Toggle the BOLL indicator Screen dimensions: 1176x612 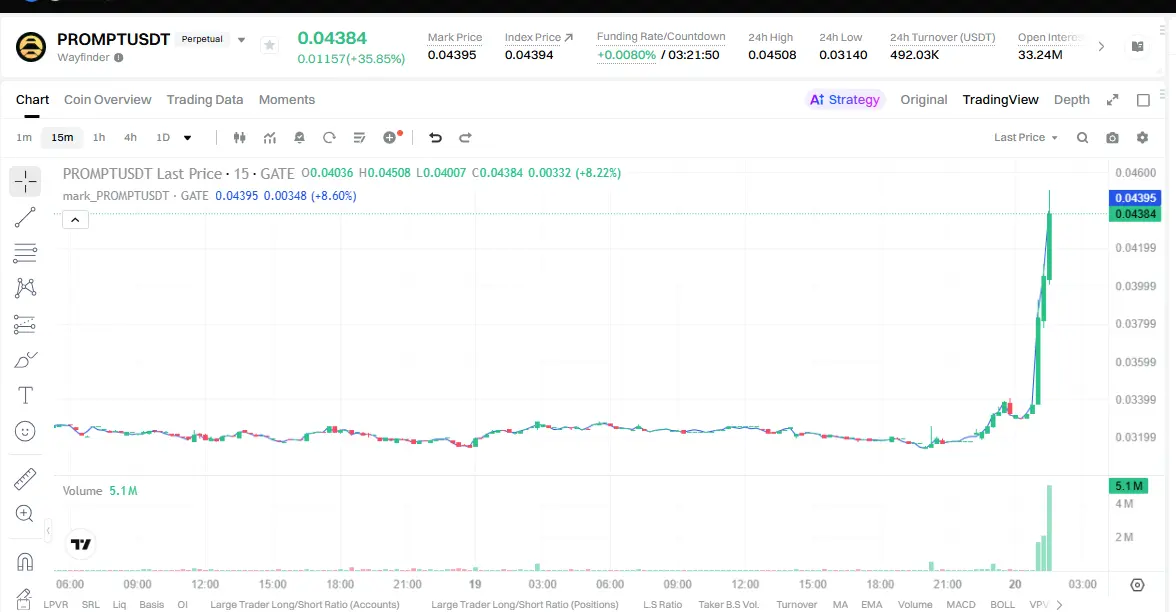click(x=1002, y=604)
